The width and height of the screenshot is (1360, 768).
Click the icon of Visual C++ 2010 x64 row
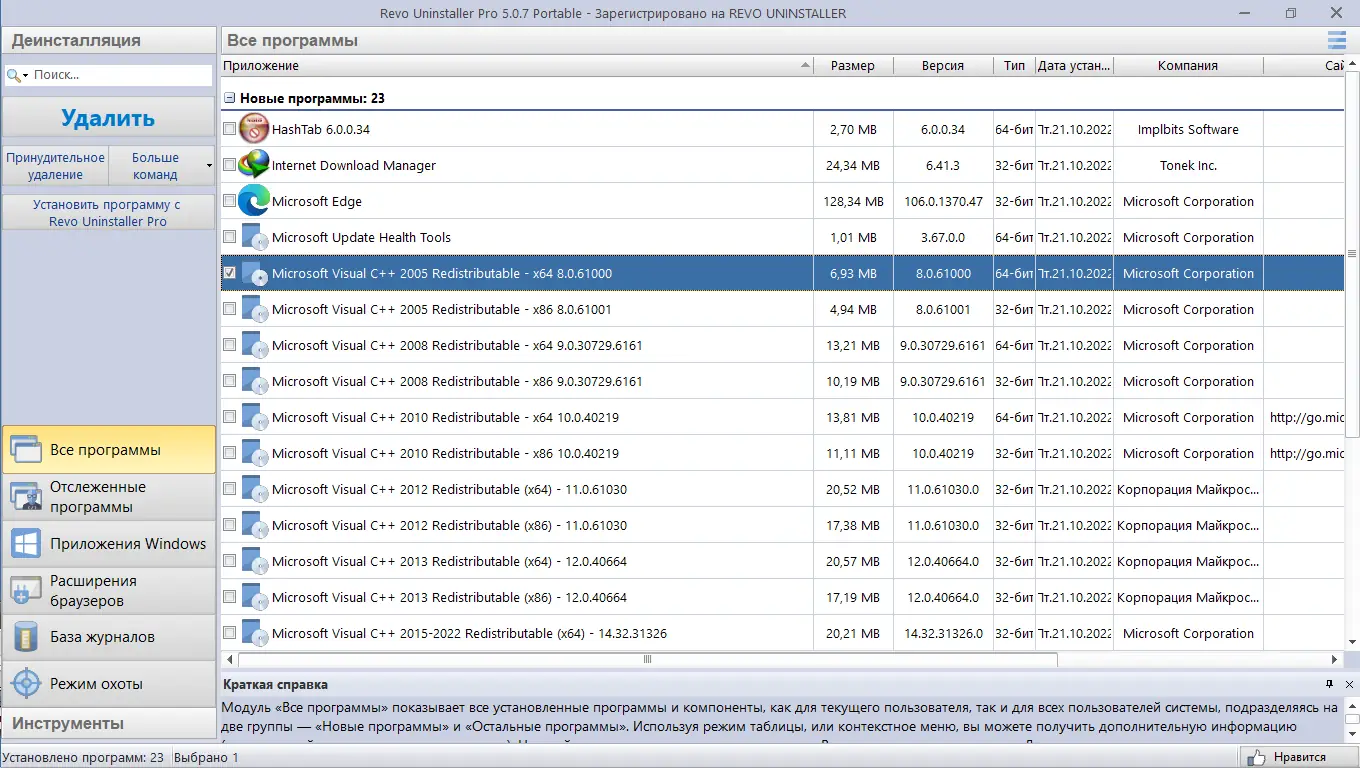click(255, 417)
